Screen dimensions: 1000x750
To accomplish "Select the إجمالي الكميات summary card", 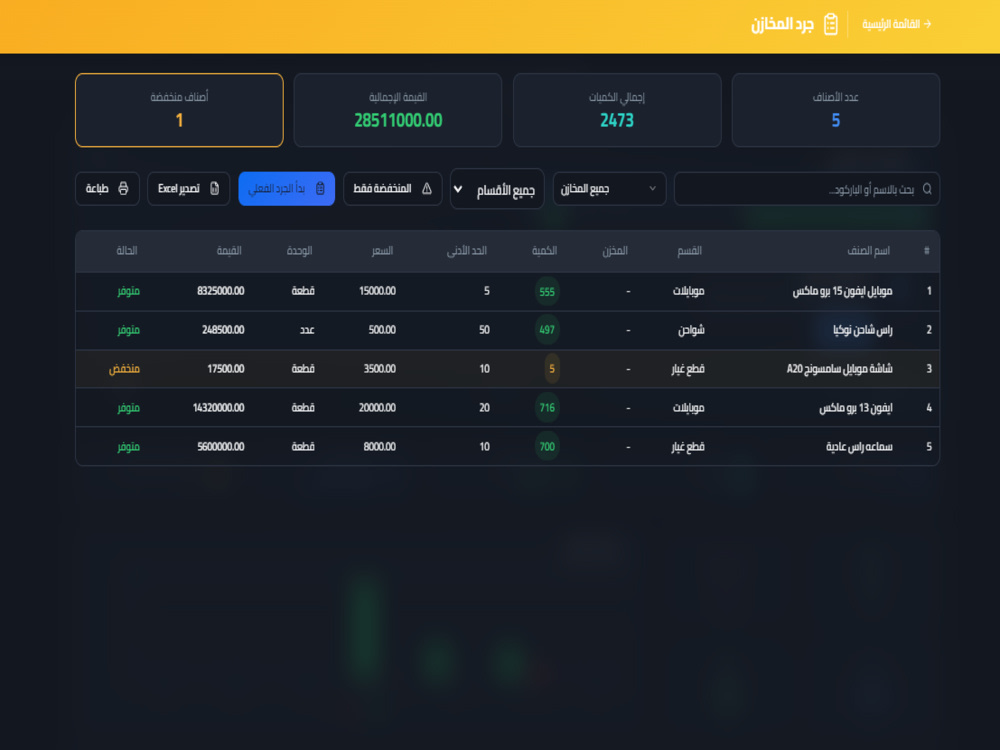I will click(617, 110).
